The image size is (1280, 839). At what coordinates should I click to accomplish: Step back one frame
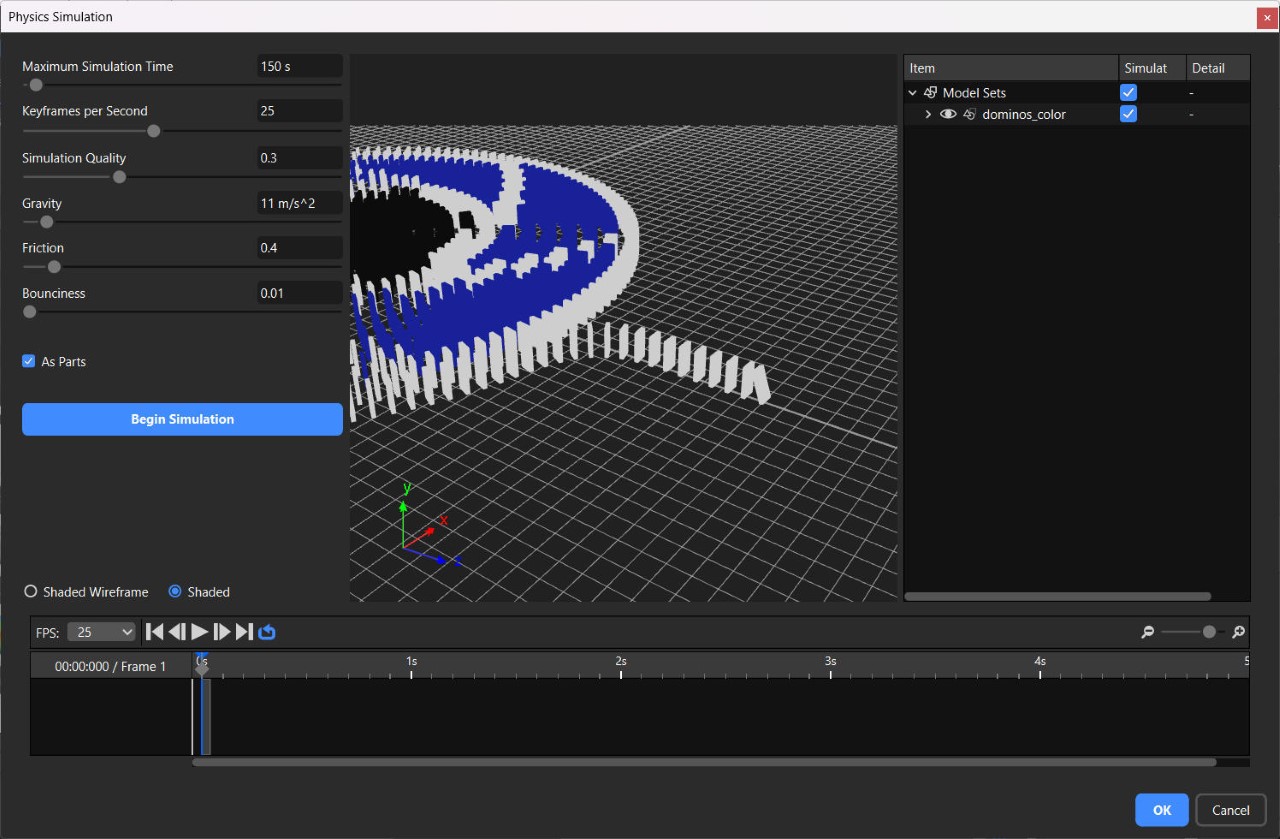(x=177, y=631)
